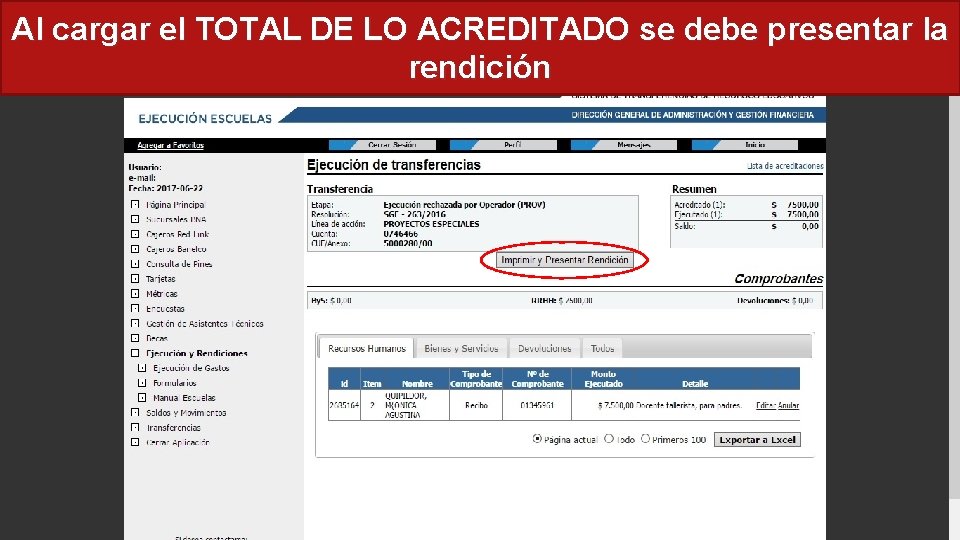Expand the Sucursales BNA node box
The image size is (960, 540).
135,219
